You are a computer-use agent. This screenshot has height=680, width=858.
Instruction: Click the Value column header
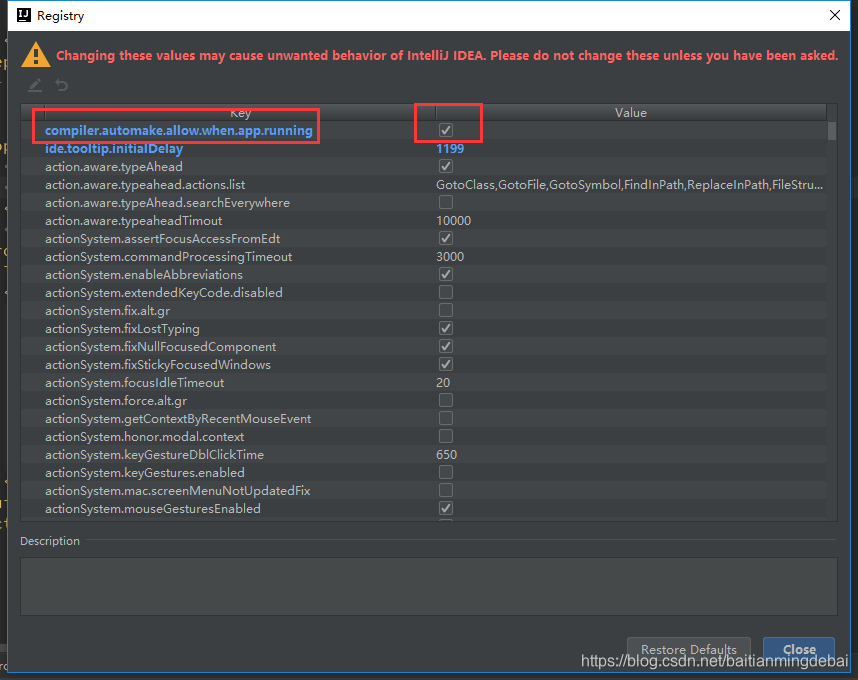pyautogui.click(x=630, y=113)
